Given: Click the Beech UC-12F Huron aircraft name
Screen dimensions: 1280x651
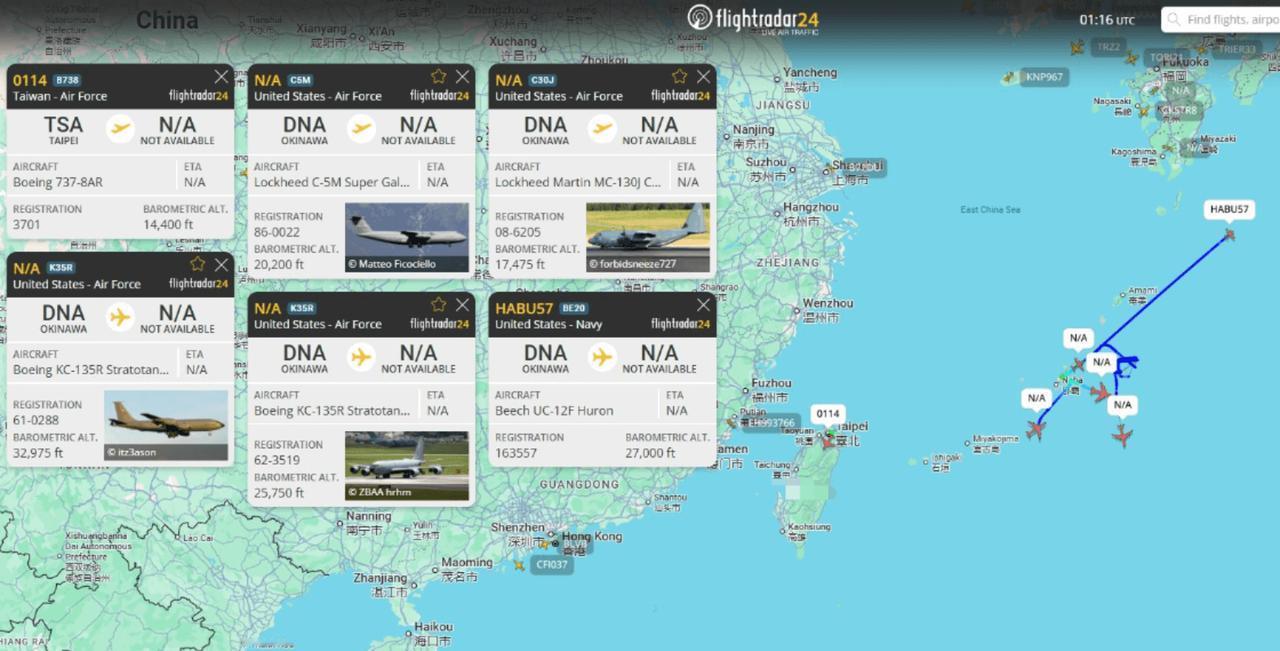Looking at the screenshot, I should tap(554, 410).
